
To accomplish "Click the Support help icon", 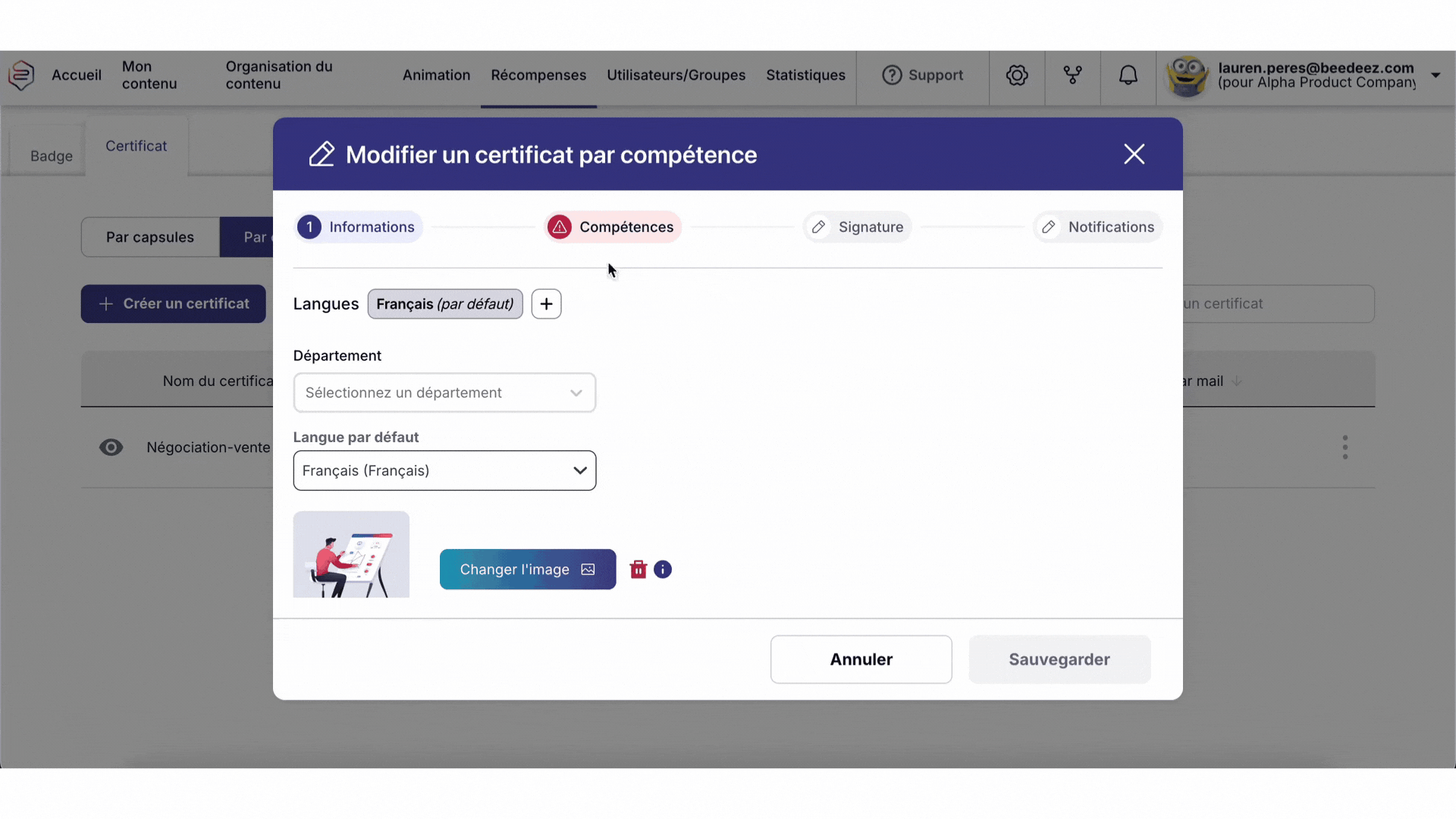I will point(893,75).
